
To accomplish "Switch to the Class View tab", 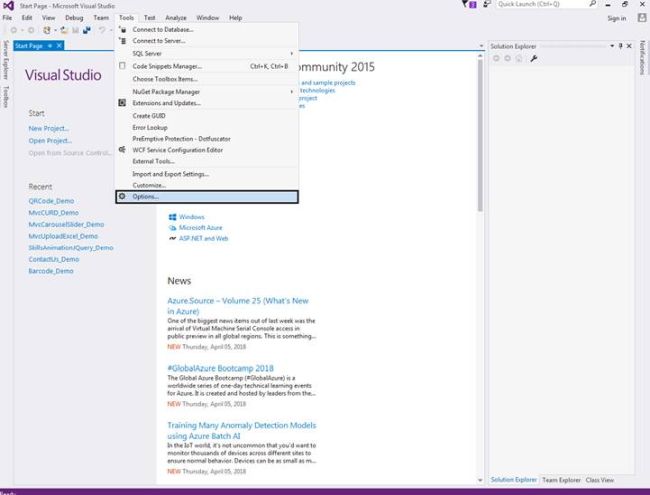I will [x=599, y=480].
